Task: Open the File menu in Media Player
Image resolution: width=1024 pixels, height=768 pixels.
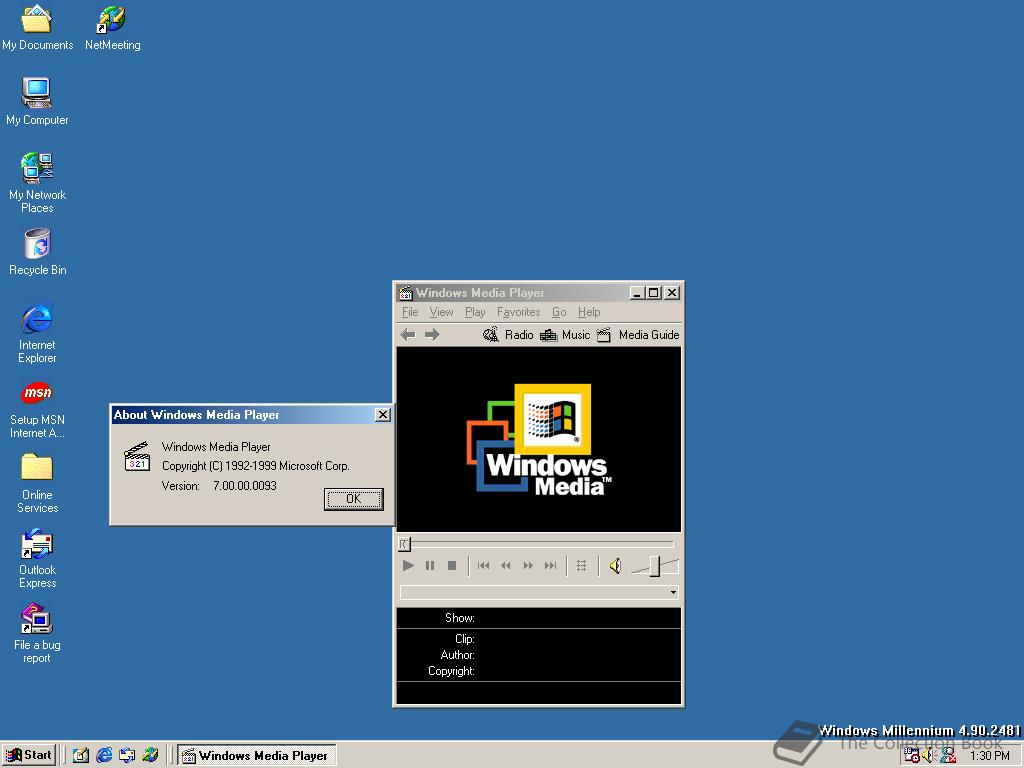Action: coord(409,312)
